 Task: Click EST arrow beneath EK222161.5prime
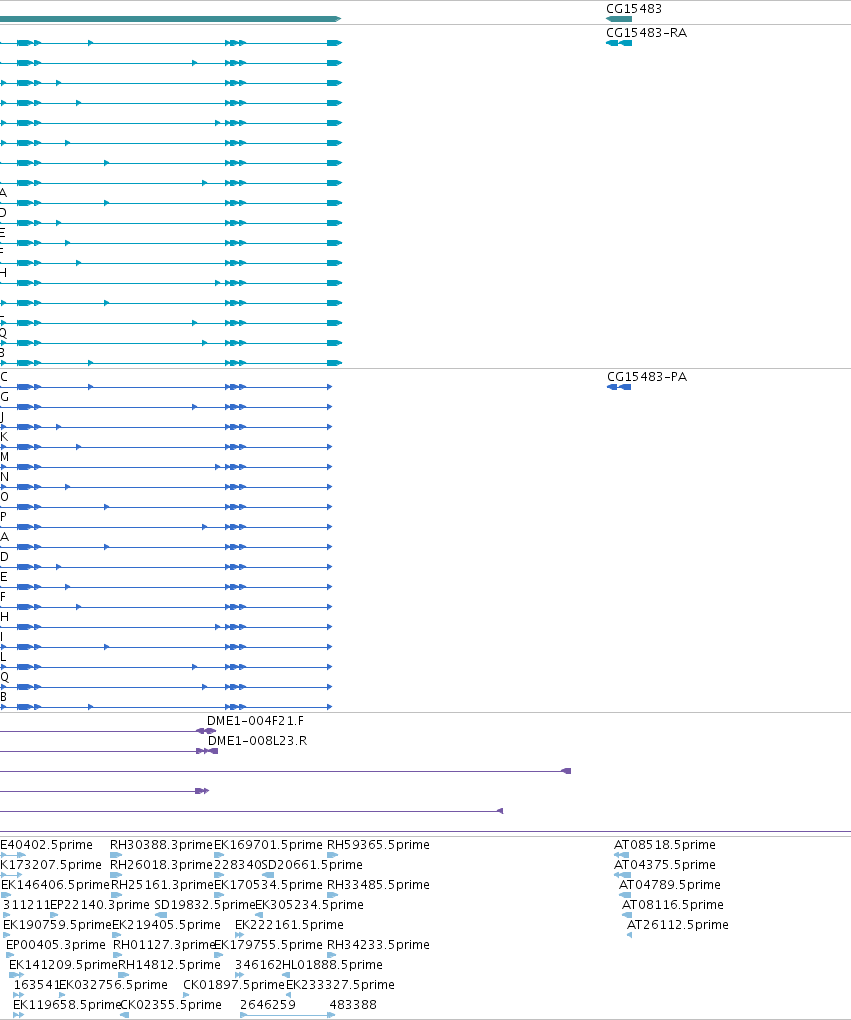[239, 935]
